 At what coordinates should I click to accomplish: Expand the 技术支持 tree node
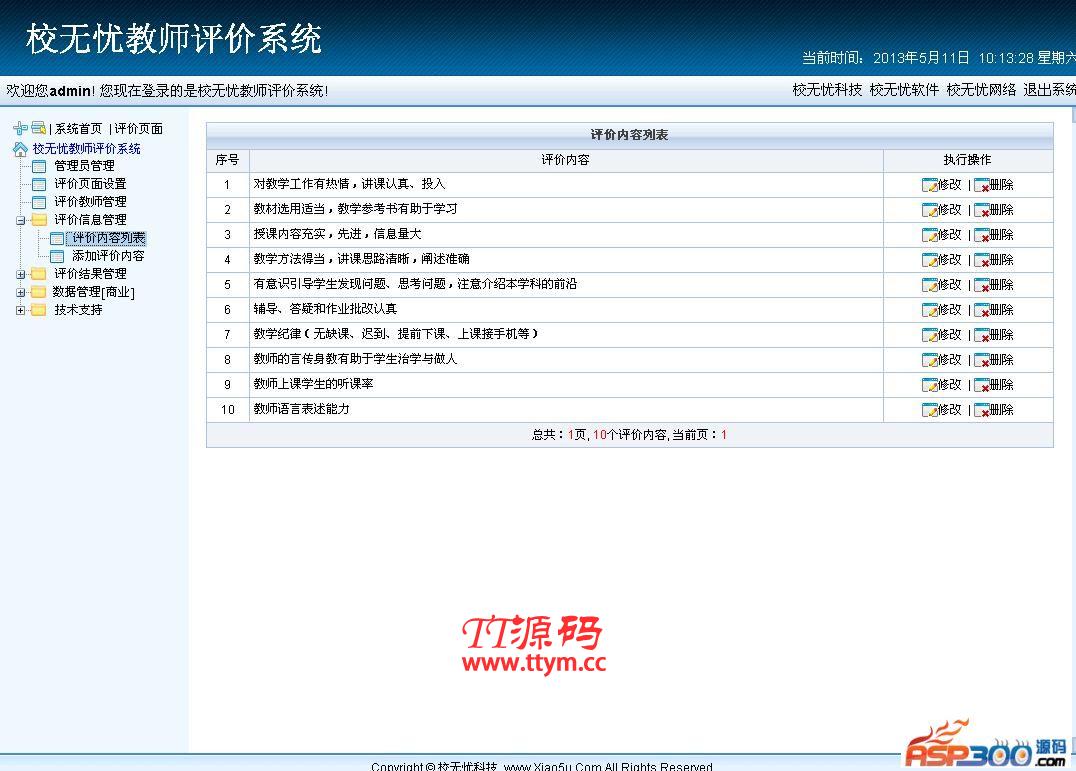pyautogui.click(x=21, y=310)
